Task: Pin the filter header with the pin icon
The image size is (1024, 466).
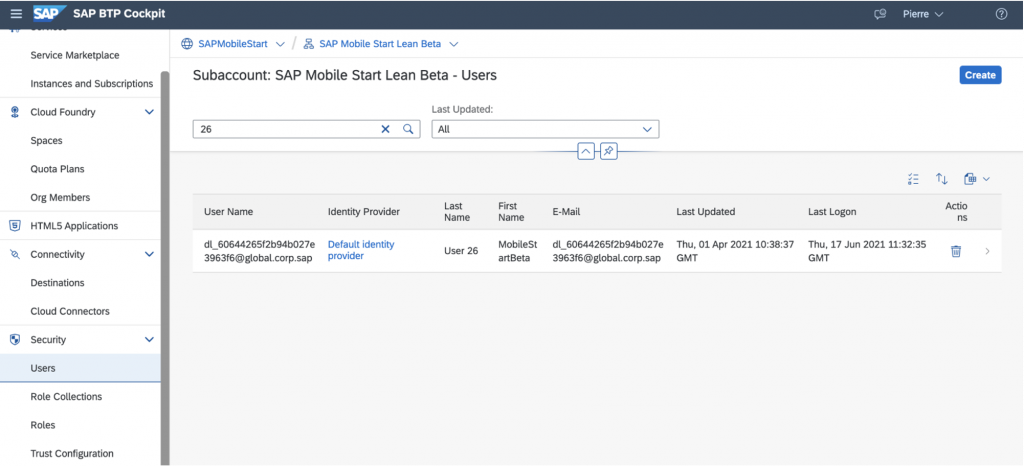Action: [609, 151]
